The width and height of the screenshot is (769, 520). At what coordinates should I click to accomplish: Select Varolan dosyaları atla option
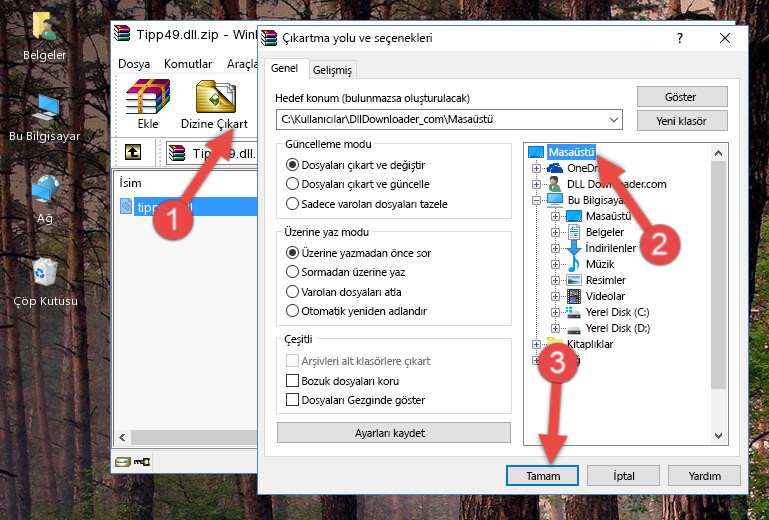click(344, 292)
